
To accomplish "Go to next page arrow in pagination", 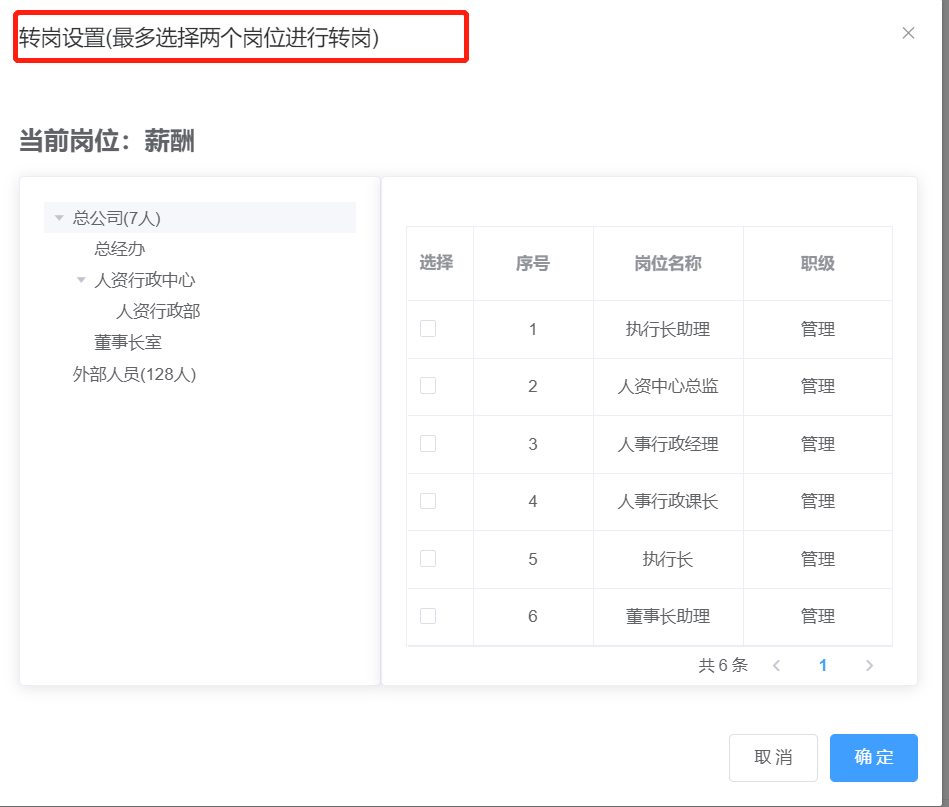I will [x=869, y=666].
